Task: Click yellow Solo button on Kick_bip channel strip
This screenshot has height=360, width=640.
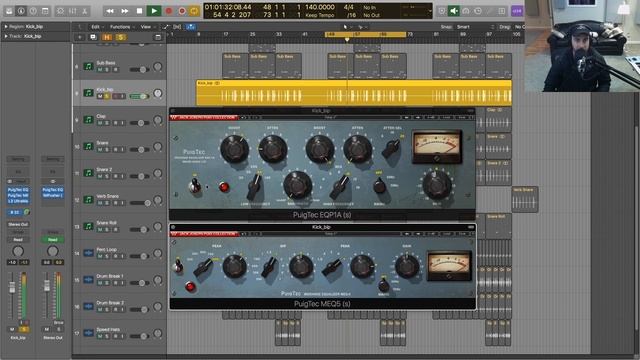Action: pos(24,329)
